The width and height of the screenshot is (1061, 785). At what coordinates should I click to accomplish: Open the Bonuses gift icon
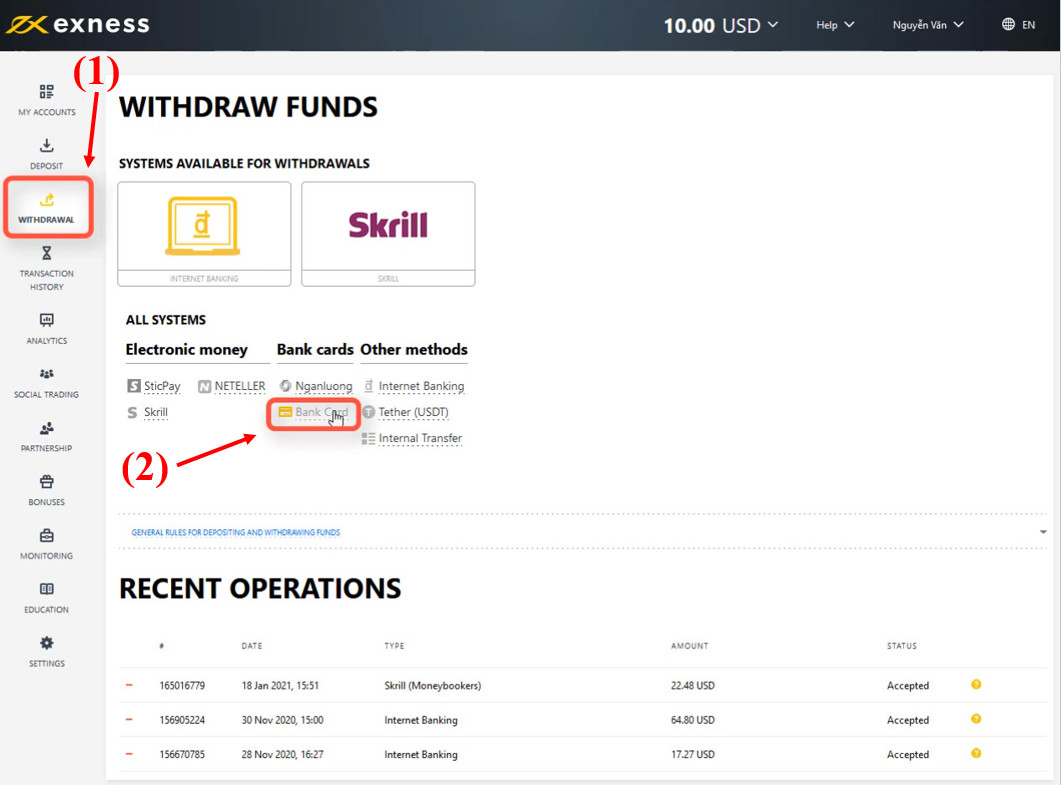(47, 482)
